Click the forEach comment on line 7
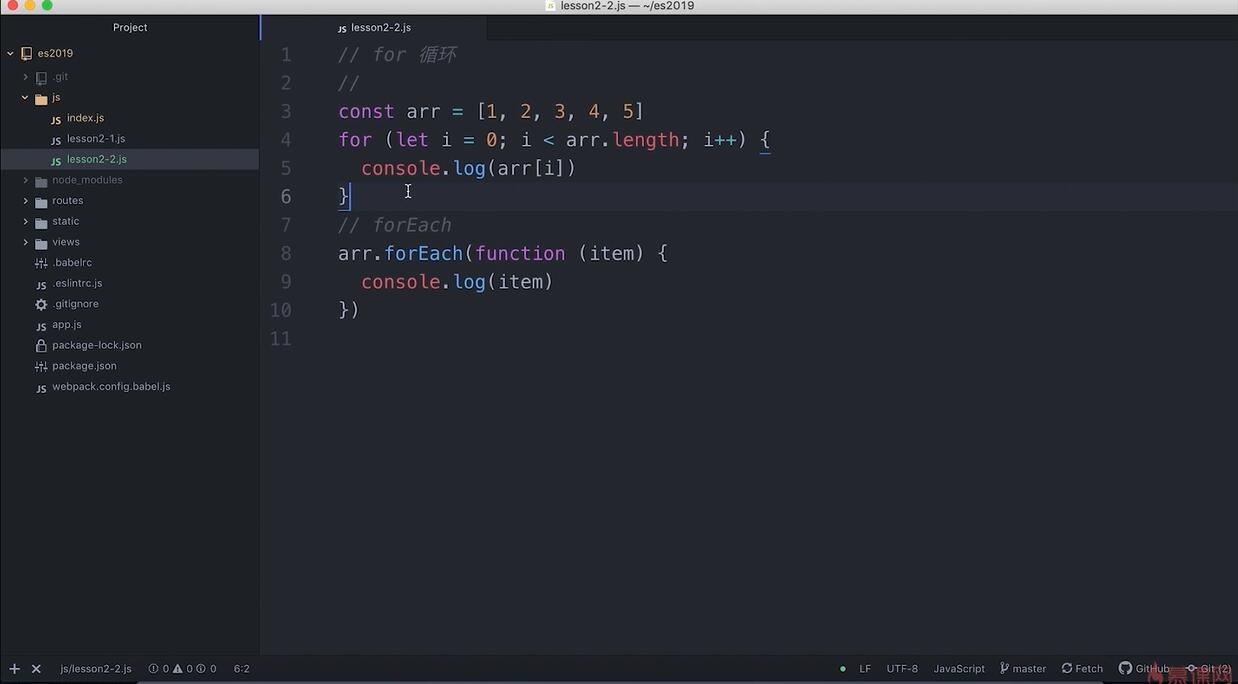Screen dimensions: 1238x684 395,225
